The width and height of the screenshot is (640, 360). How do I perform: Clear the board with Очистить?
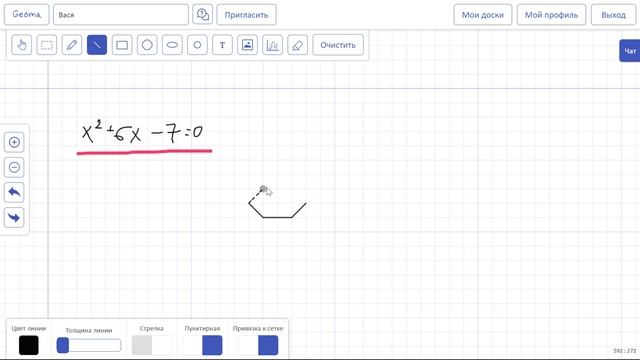(338, 45)
